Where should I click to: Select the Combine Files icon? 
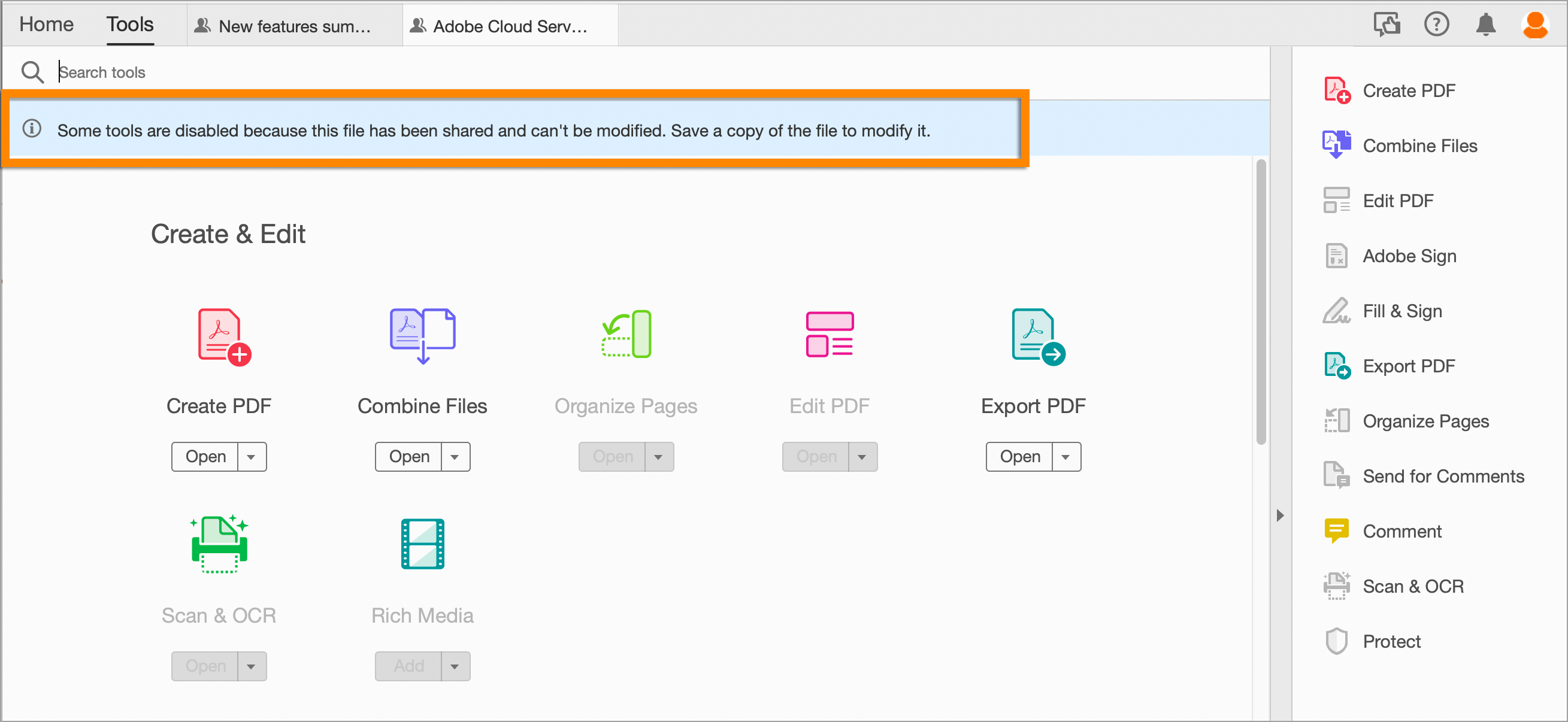pyautogui.click(x=422, y=336)
